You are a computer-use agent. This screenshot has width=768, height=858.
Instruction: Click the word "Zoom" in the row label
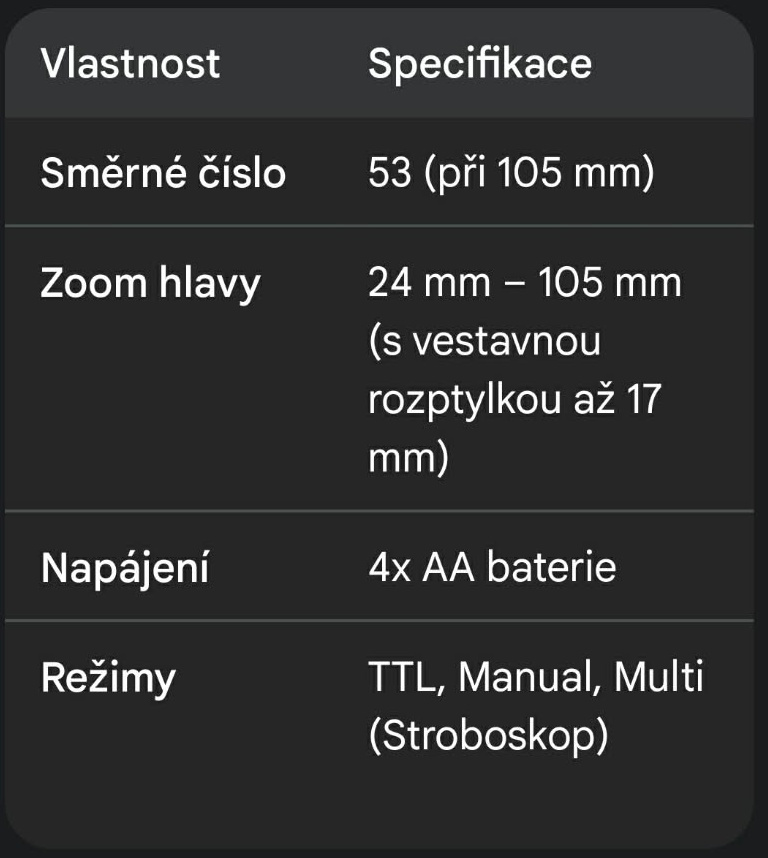(x=94, y=284)
